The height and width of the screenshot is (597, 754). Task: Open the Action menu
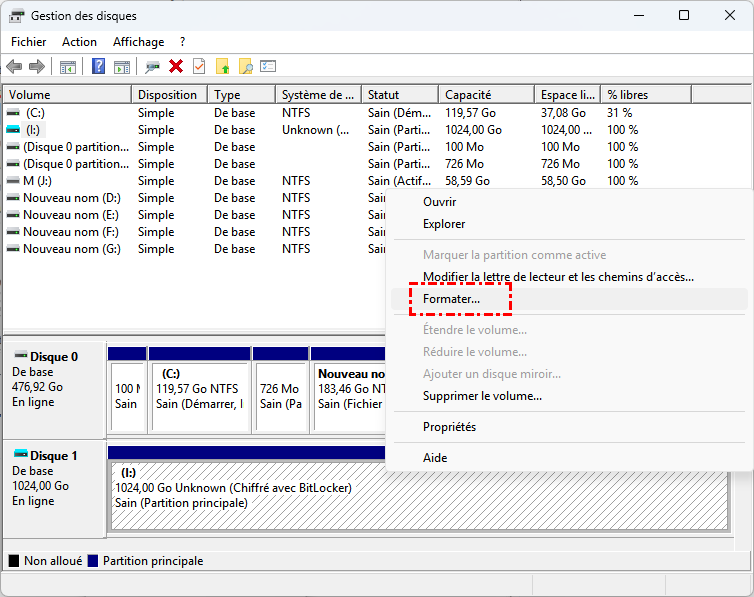79,42
